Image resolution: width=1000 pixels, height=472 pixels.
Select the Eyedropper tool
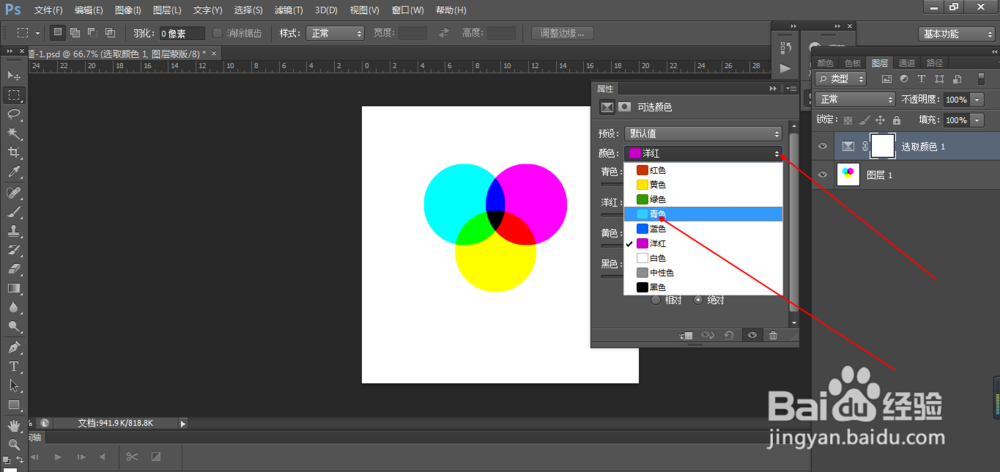(x=13, y=172)
